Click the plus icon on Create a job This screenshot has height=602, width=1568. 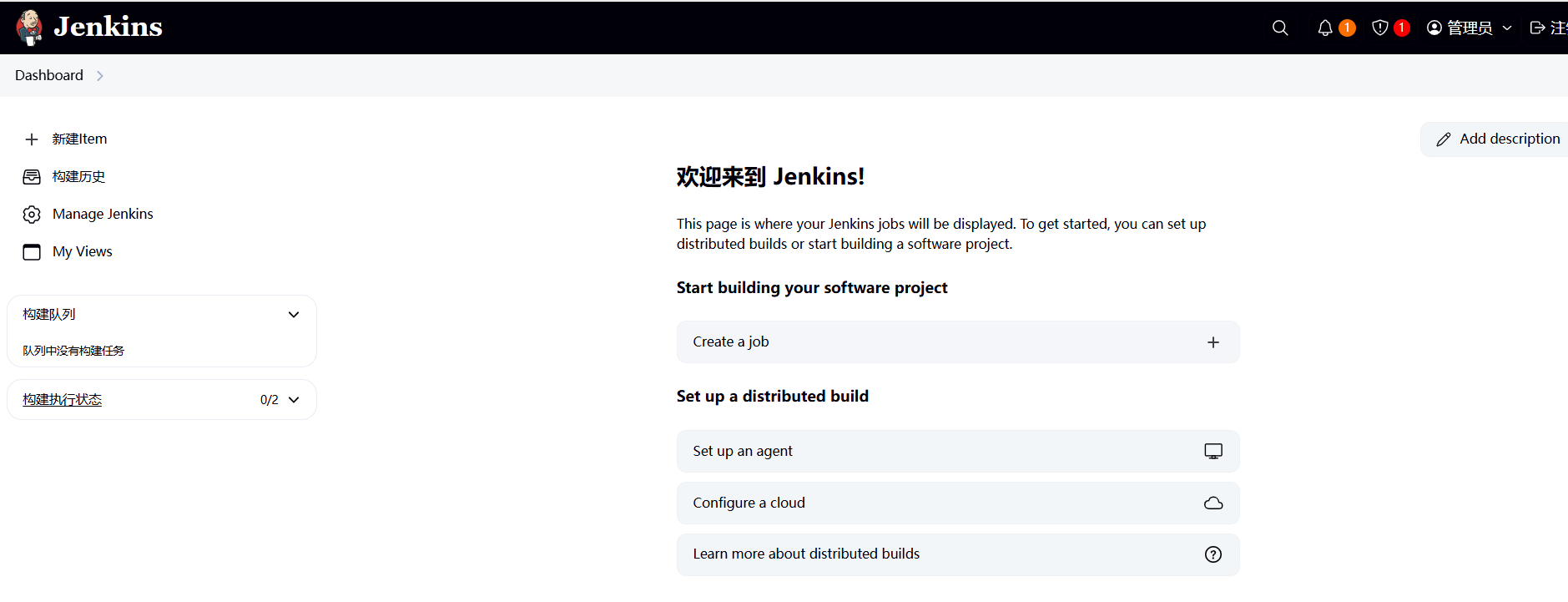click(1213, 342)
